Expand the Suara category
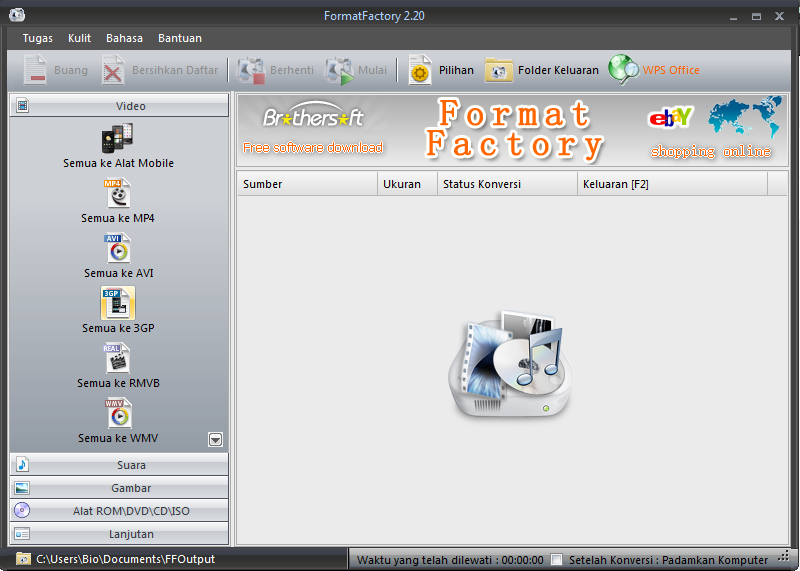800x571 pixels. pos(119,464)
